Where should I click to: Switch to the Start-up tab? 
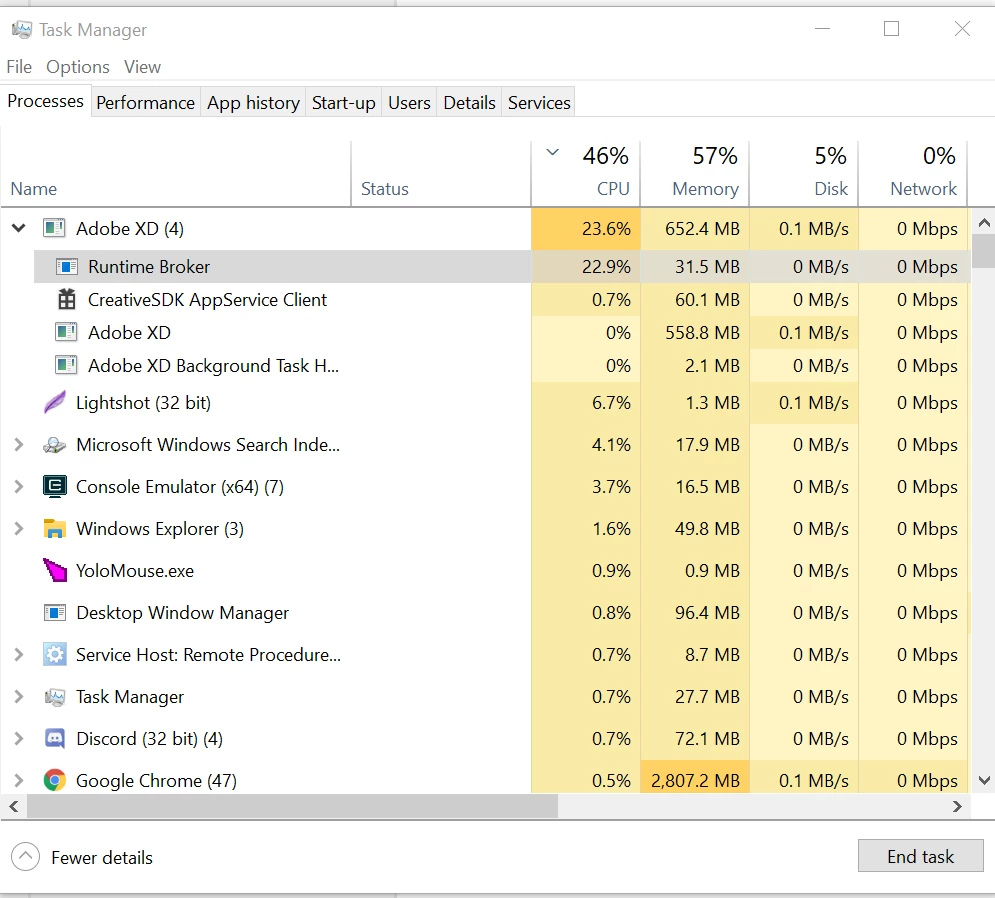pos(343,103)
